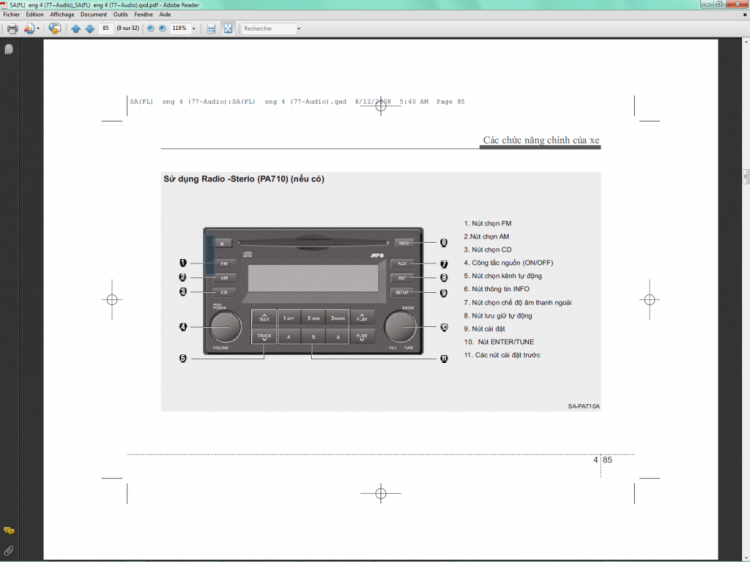Click the collaborate icon next to Print
The height and width of the screenshot is (562, 750).
coord(29,29)
